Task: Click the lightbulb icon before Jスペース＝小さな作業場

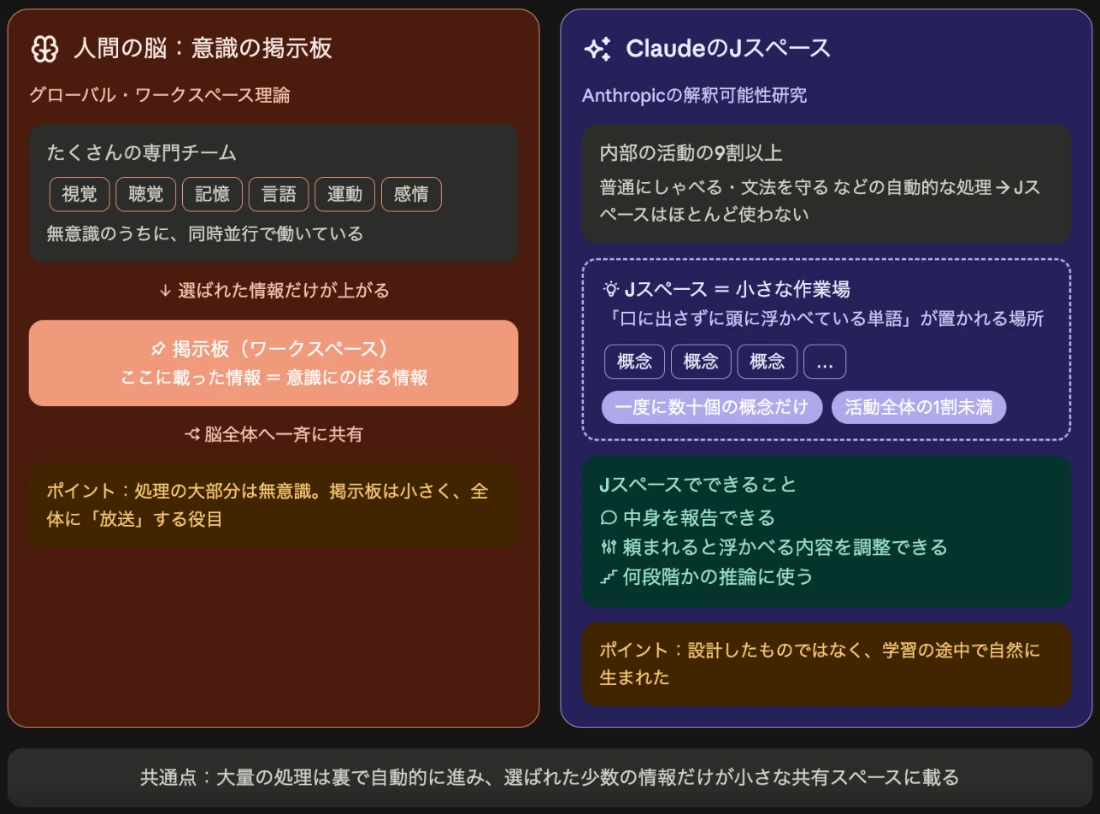Action: 611,288
